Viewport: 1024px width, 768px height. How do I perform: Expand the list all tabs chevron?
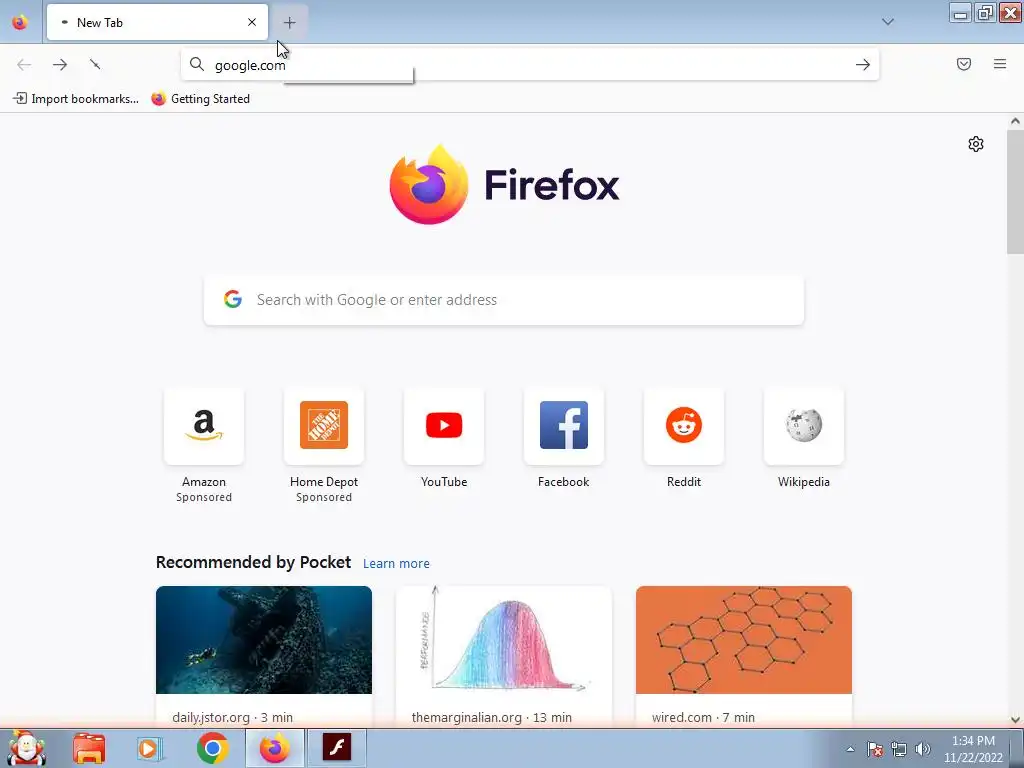(x=888, y=22)
